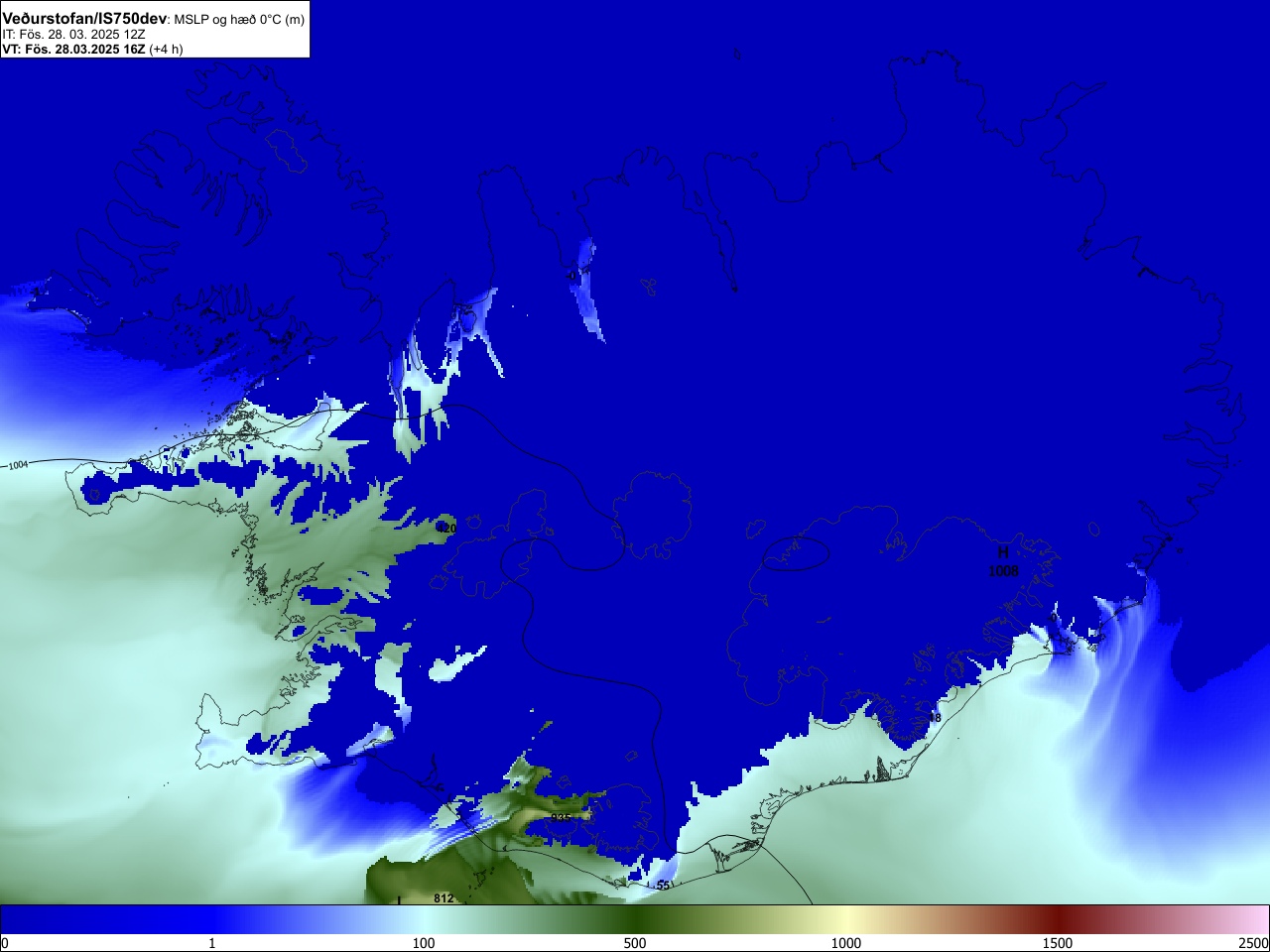Click the subtitle 'MSLP og hæð 0°C (m)'
The width and height of the screenshot is (1270, 952).
tap(239, 20)
